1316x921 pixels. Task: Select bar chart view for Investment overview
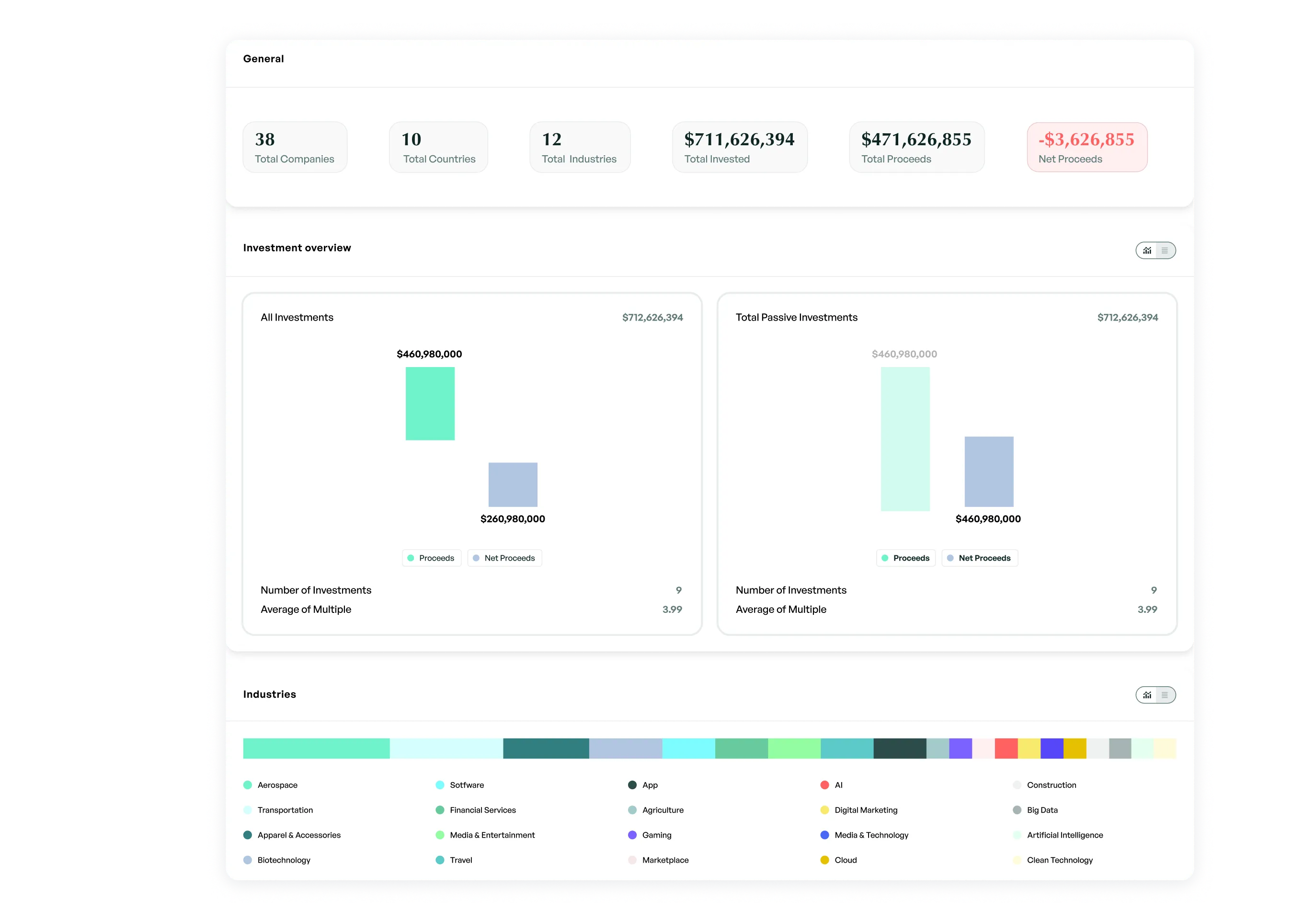pyautogui.click(x=1147, y=251)
